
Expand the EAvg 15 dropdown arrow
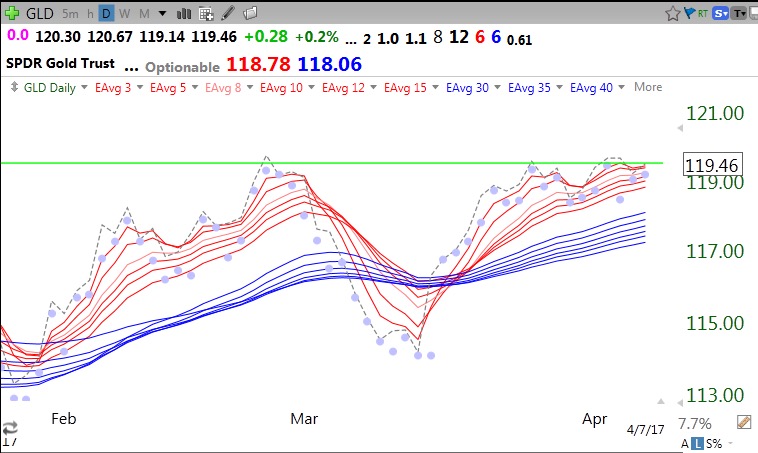click(x=435, y=88)
